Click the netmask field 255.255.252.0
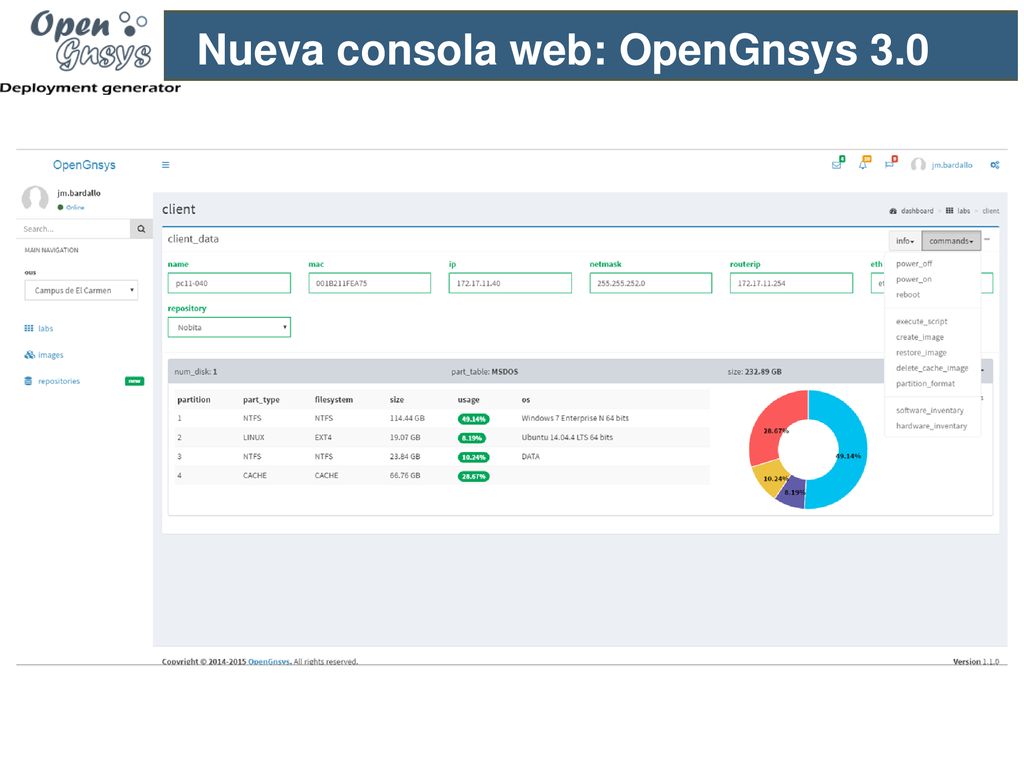Image resolution: width=1024 pixels, height=768 pixels. point(650,283)
